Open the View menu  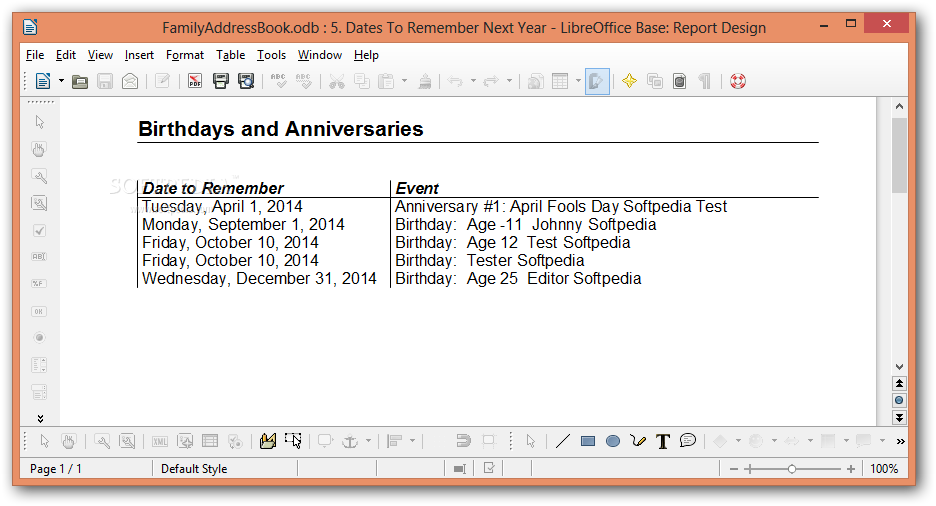[100, 55]
